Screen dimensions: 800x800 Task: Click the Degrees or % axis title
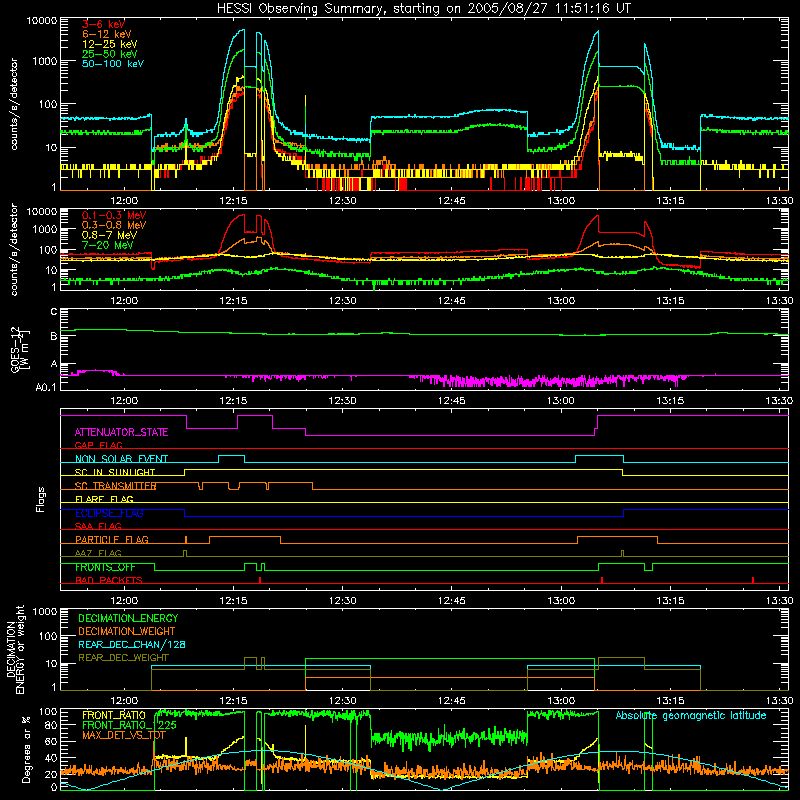pyautogui.click(x=26, y=749)
